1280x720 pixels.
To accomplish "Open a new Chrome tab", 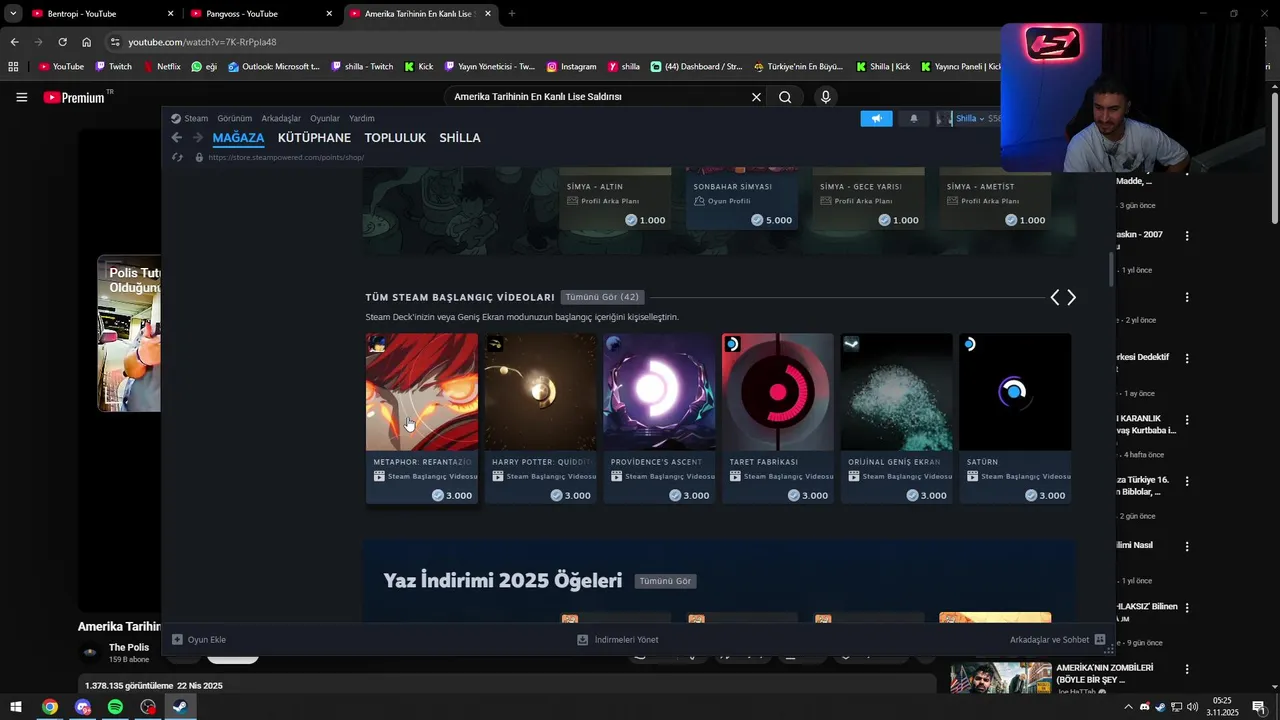I will (x=512, y=14).
